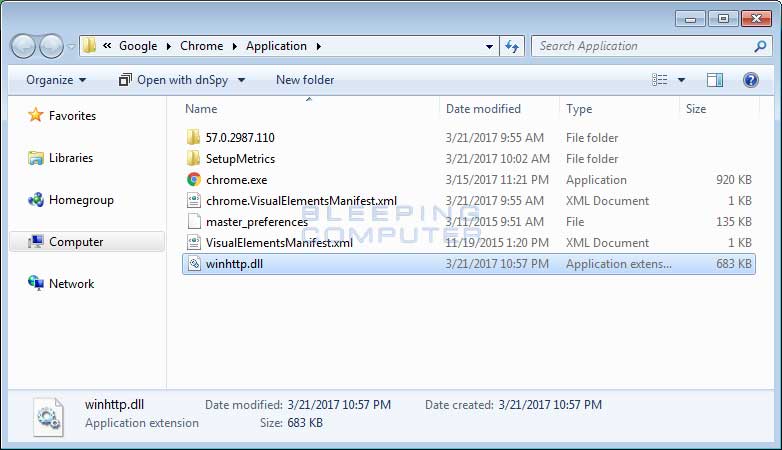Click Open with dnSpy
The height and width of the screenshot is (450, 782).
coord(173,80)
